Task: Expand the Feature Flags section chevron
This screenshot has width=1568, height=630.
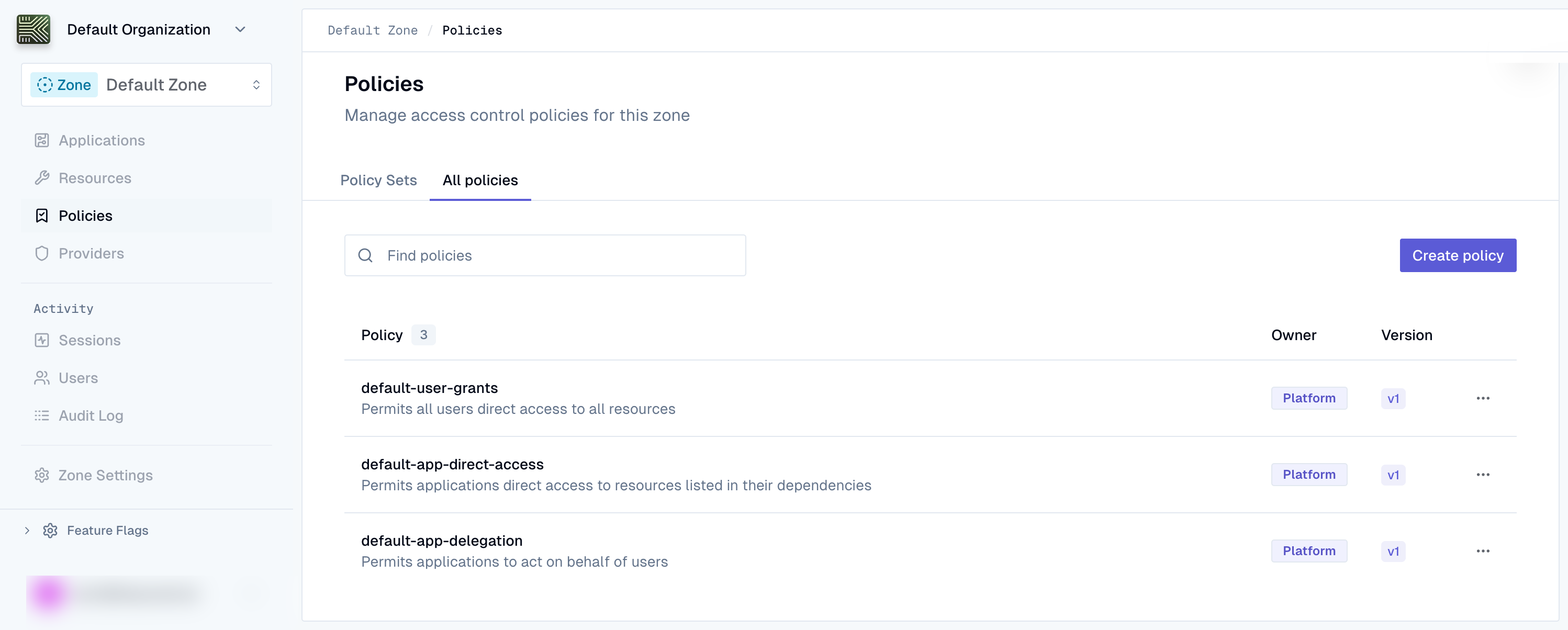Action: point(27,530)
